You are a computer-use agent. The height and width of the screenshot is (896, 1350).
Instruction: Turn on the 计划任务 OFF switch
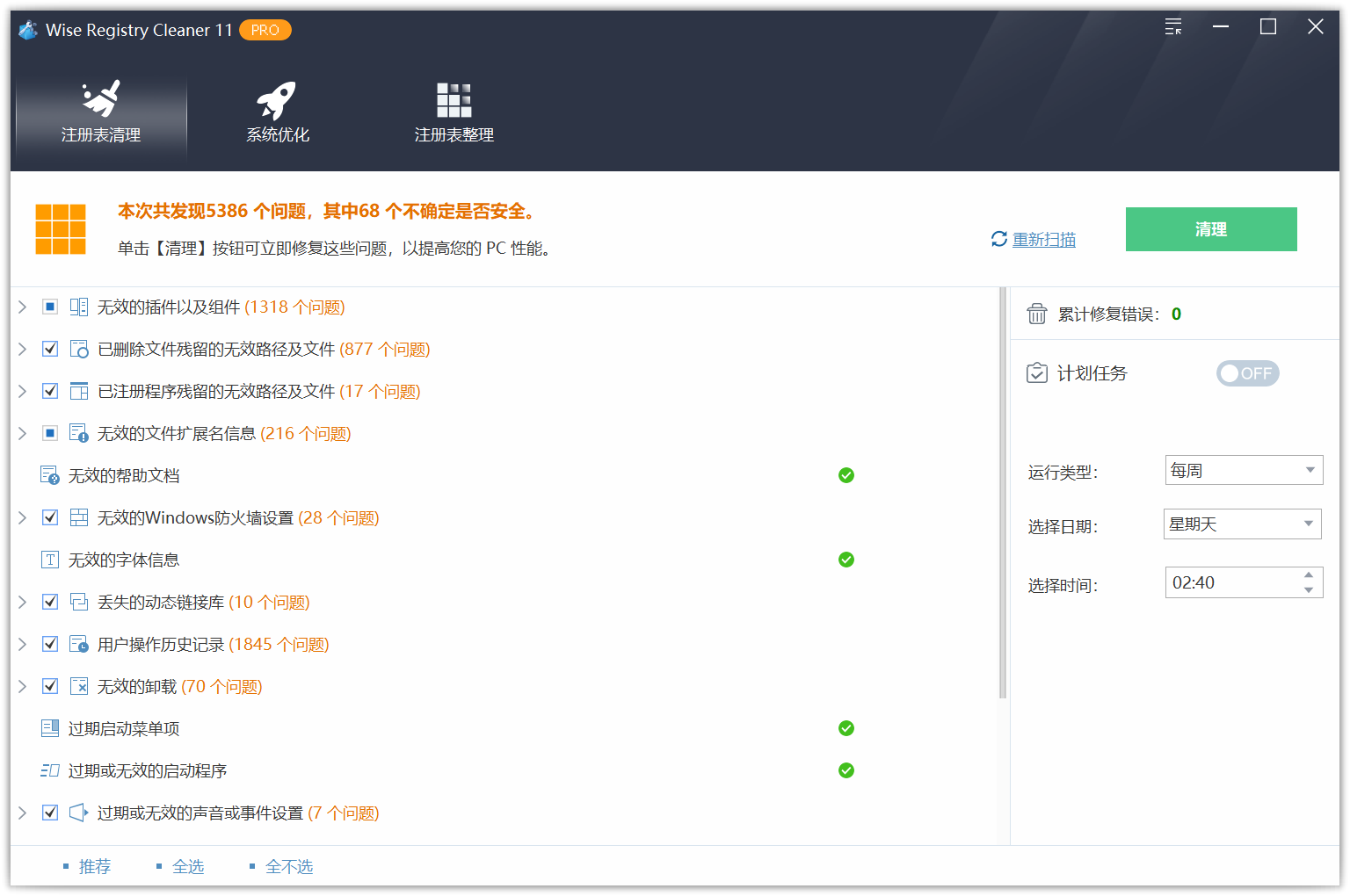[x=1247, y=373]
